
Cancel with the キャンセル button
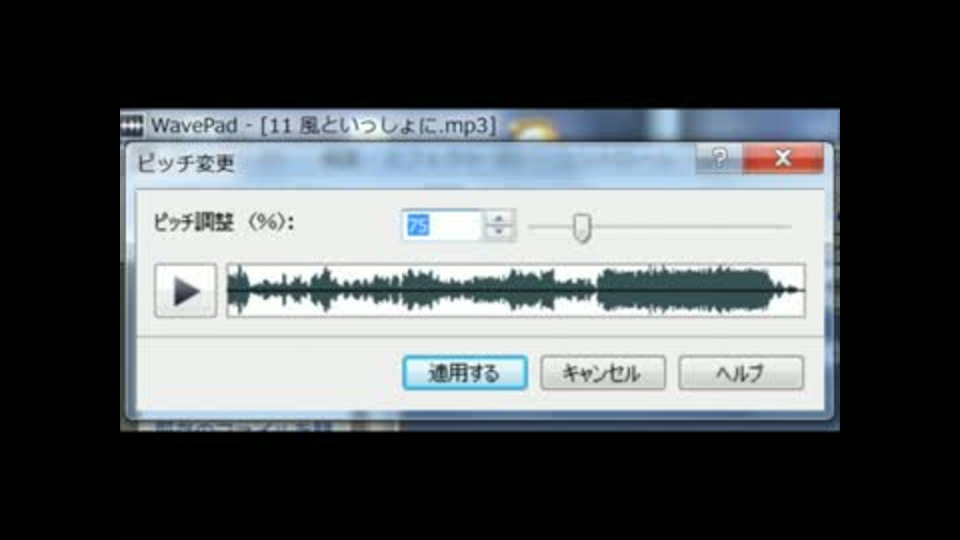click(x=602, y=372)
